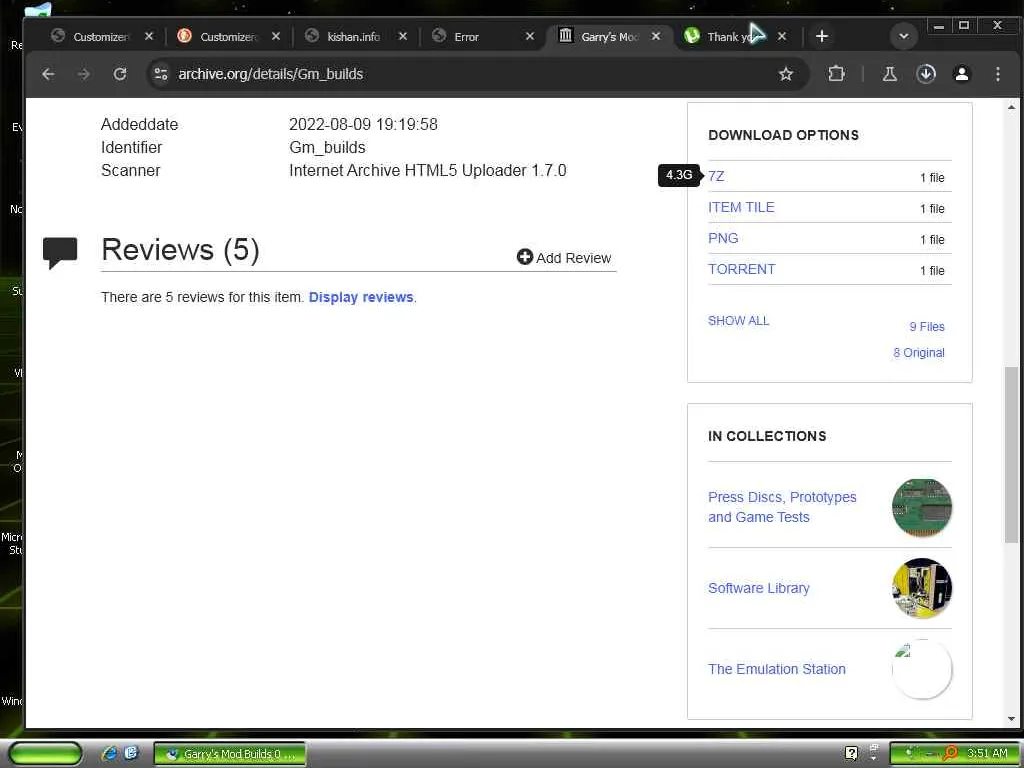Go back with the browser back arrow
Screen dimensions: 1024x768
pyautogui.click(x=48, y=74)
